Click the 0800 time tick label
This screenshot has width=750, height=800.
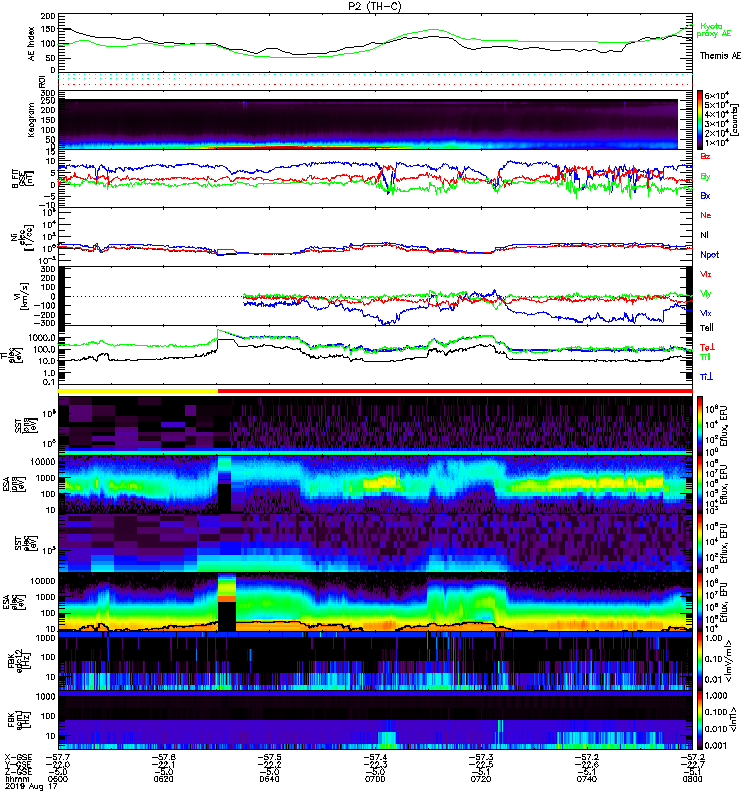(x=693, y=779)
